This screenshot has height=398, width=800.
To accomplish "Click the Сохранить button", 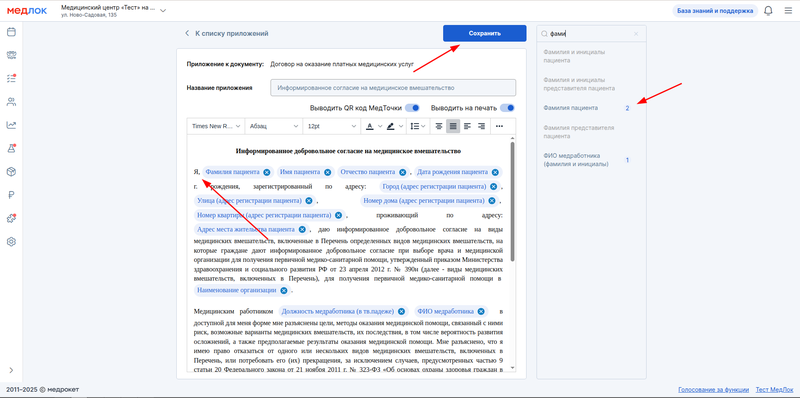I will pos(485,33).
